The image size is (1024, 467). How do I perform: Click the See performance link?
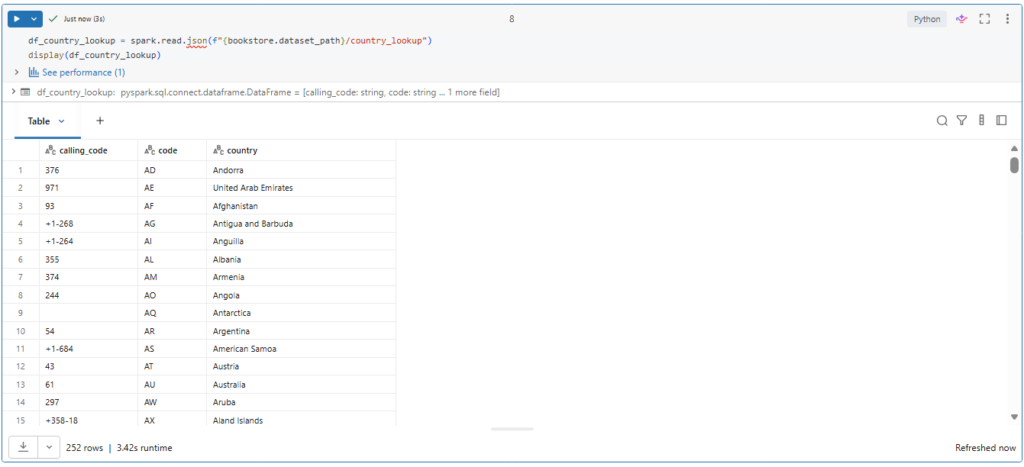click(x=83, y=72)
